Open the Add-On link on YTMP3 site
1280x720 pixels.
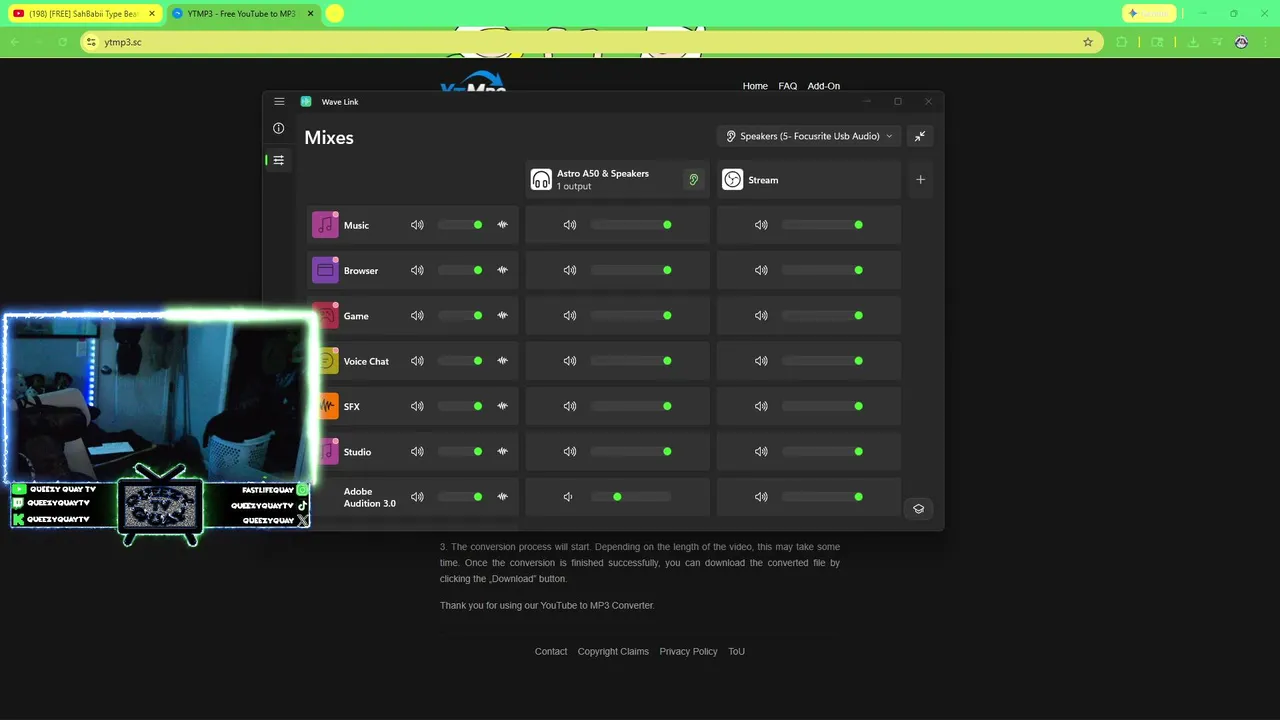click(824, 86)
